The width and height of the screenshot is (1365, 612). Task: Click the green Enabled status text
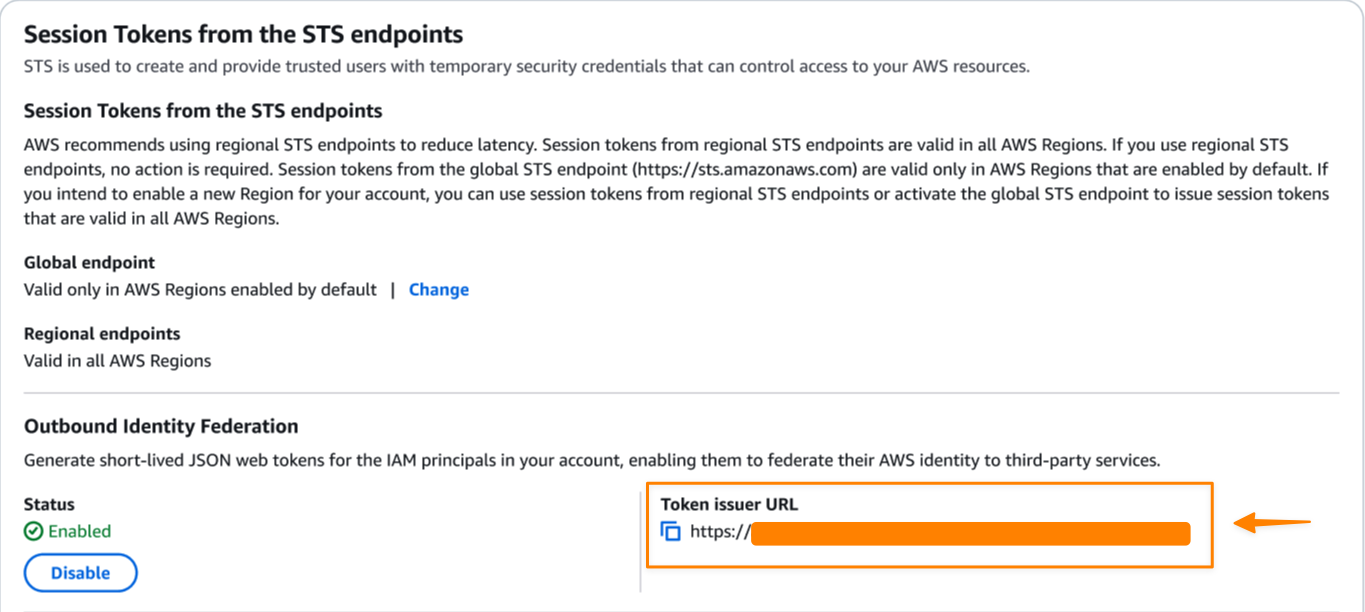click(79, 532)
